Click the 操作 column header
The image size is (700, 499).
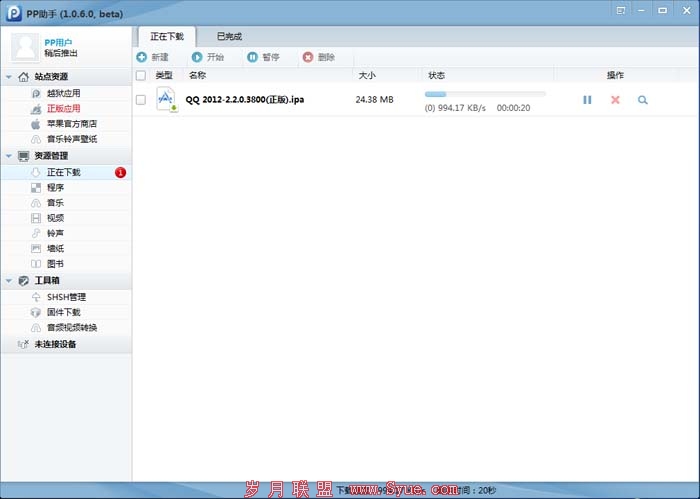615,75
